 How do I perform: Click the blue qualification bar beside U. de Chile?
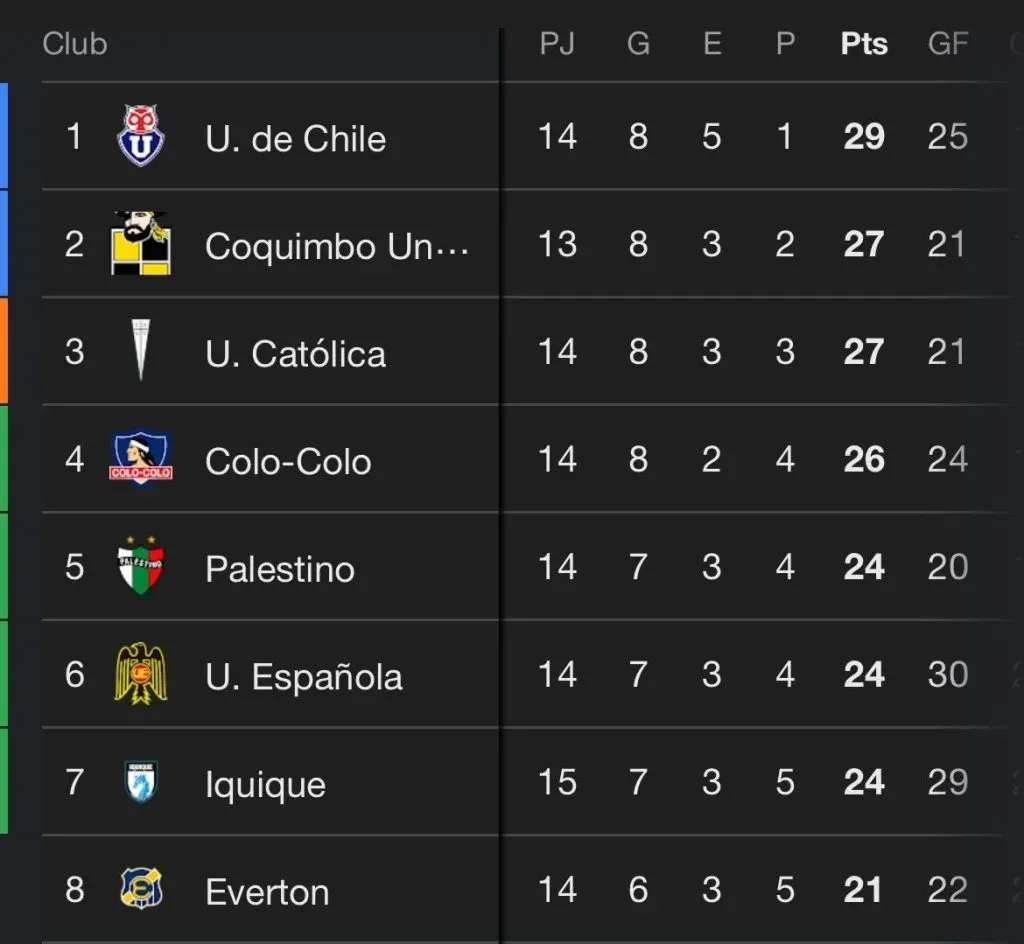click(4, 136)
